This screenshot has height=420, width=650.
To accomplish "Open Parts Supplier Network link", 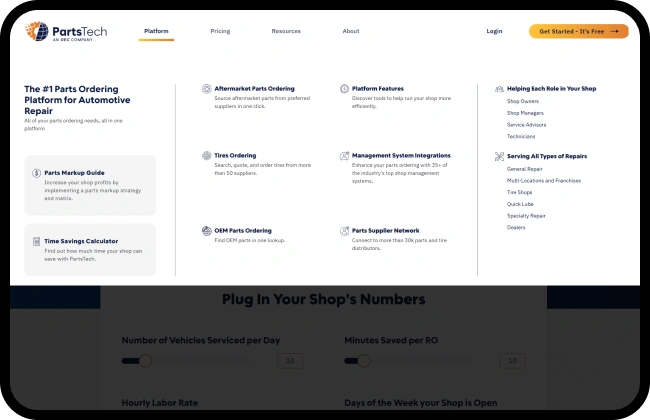I will click(x=386, y=231).
